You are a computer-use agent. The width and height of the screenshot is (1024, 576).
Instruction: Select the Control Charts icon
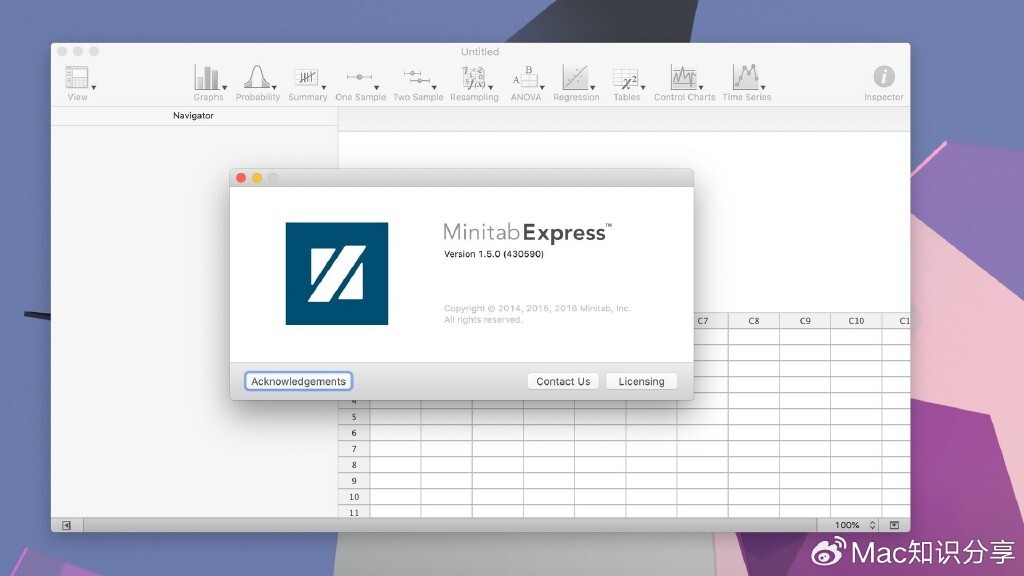pos(683,78)
